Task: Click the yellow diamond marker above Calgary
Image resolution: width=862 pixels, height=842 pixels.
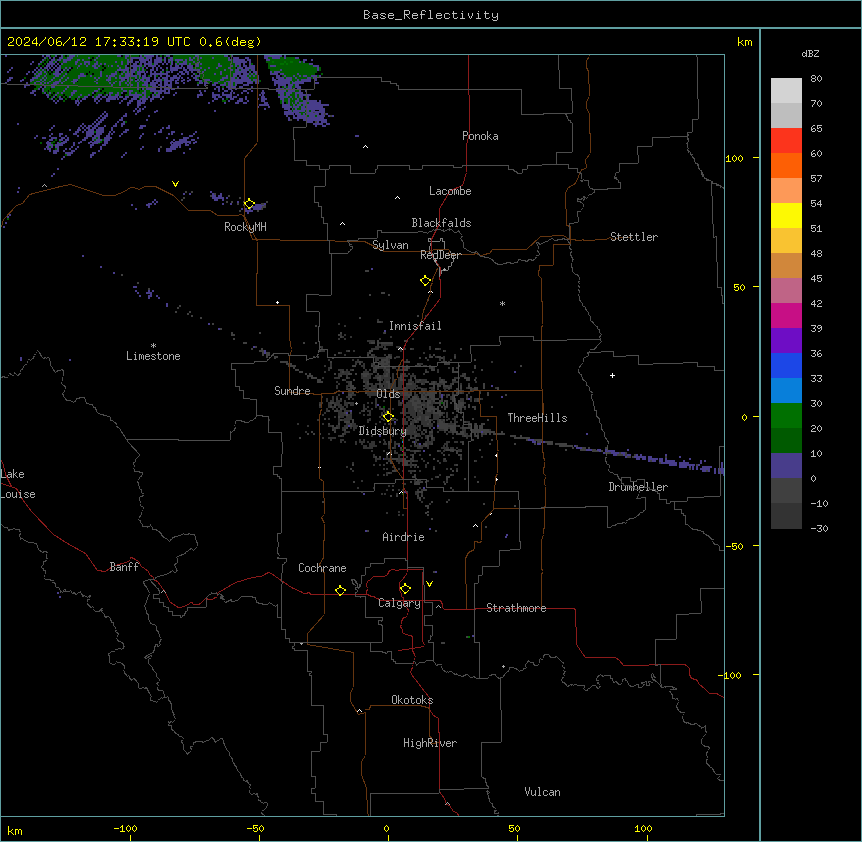Action: pos(405,589)
